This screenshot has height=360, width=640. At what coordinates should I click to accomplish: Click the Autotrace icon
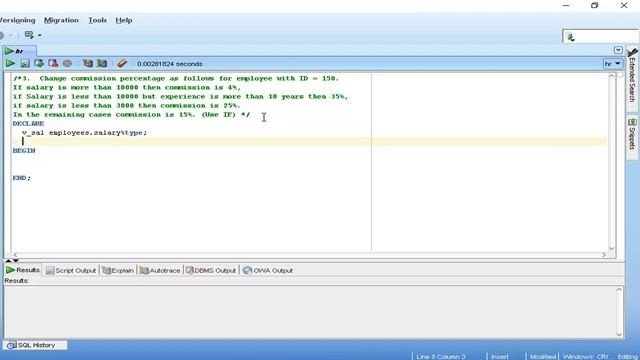pos(102,64)
